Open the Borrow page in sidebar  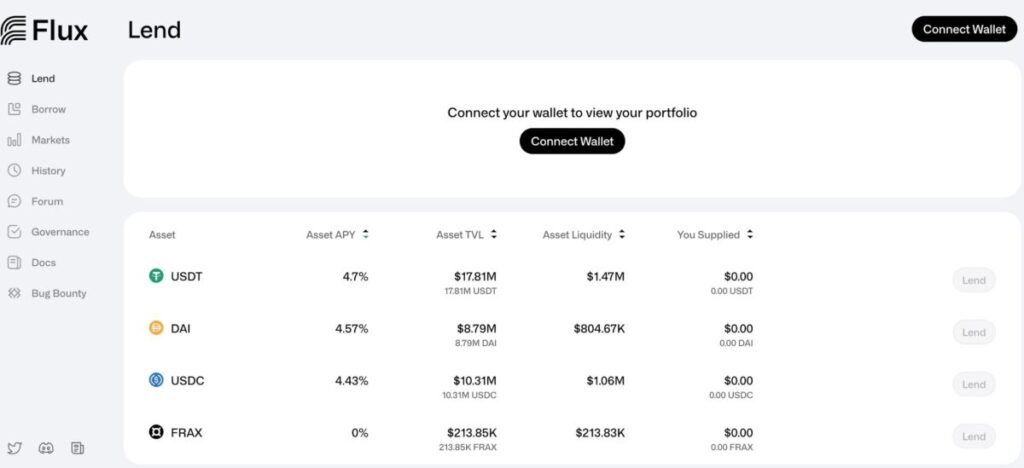48,109
